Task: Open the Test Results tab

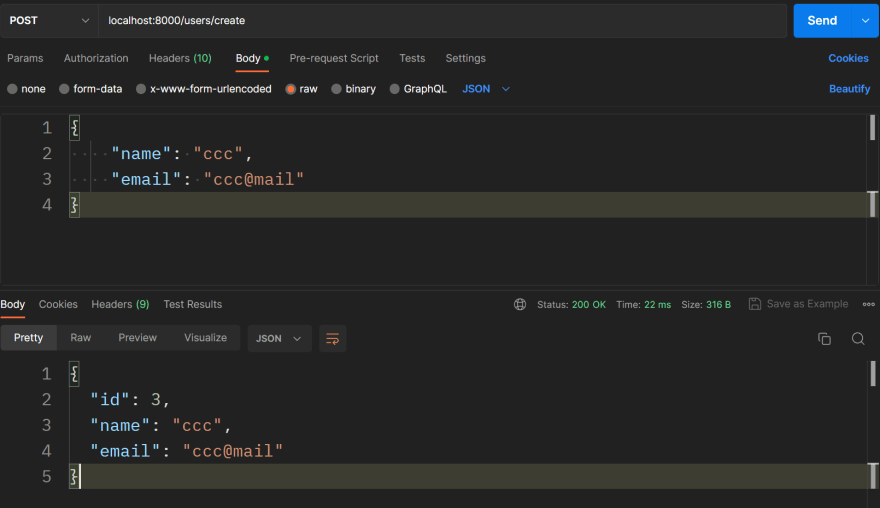Action: [x=192, y=304]
